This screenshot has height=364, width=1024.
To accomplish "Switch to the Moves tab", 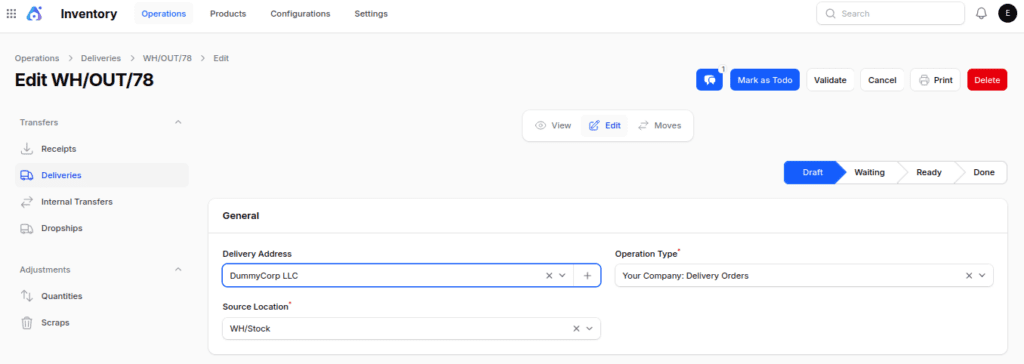I will coord(660,125).
